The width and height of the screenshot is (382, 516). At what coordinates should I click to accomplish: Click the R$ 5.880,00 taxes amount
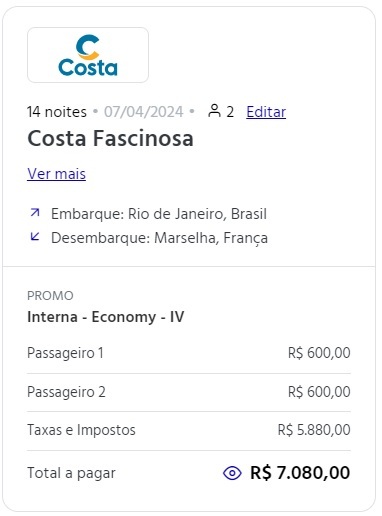pos(314,430)
